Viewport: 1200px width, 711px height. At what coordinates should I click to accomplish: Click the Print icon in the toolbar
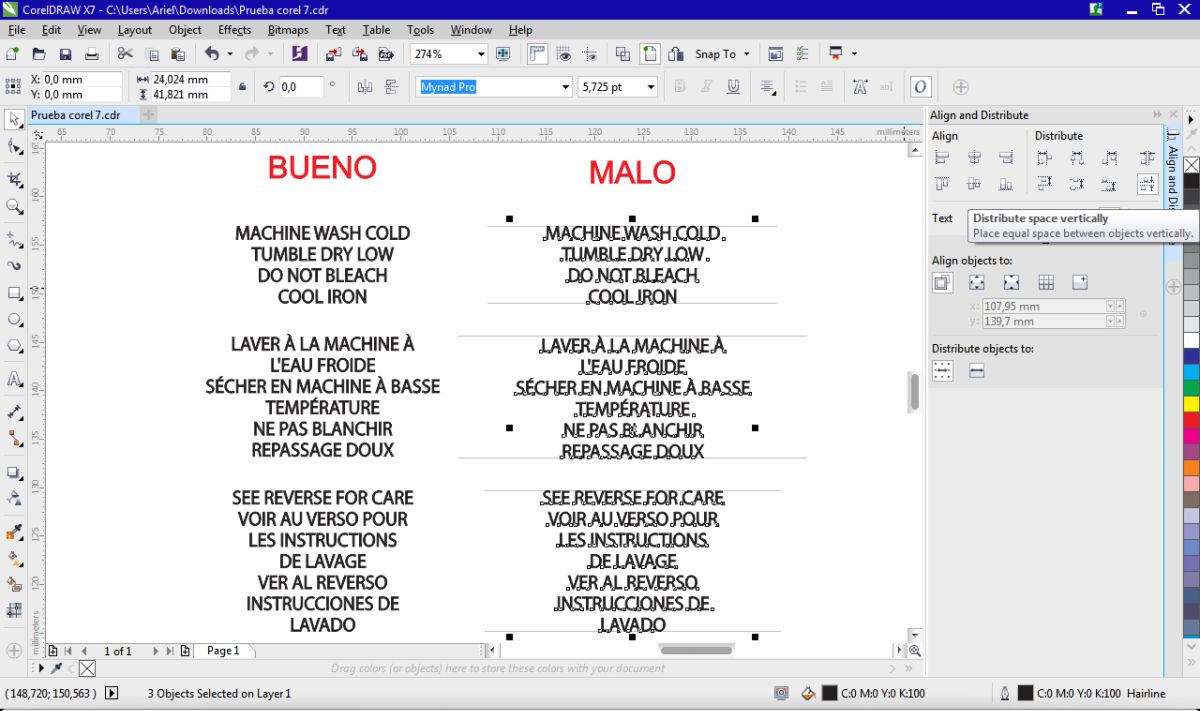(91, 54)
